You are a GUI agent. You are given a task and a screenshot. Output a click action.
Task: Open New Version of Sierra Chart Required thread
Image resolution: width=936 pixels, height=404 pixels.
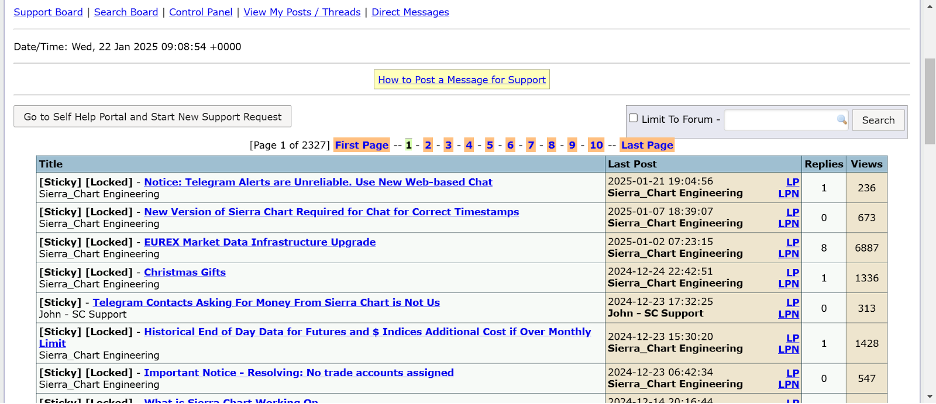coord(331,212)
